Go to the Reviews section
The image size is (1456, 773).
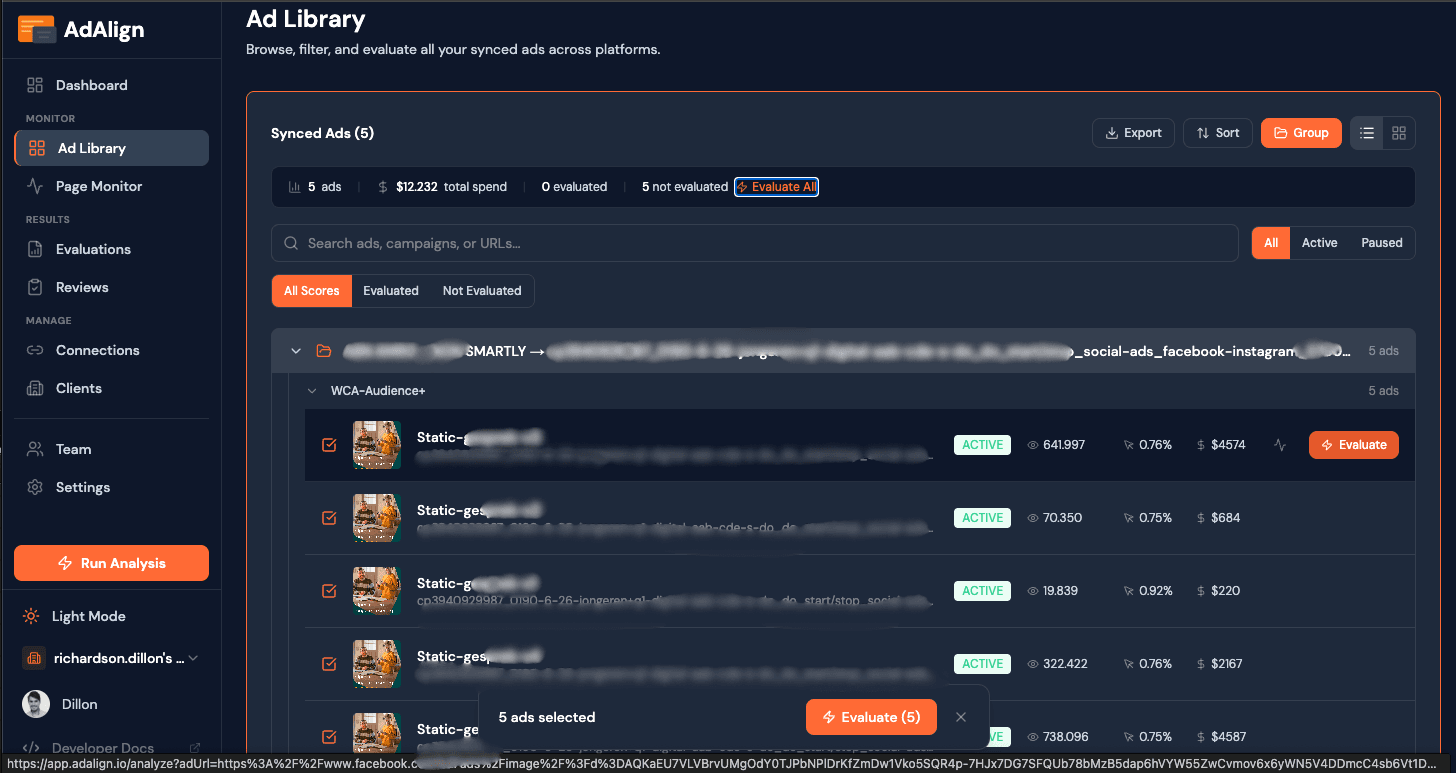80,287
